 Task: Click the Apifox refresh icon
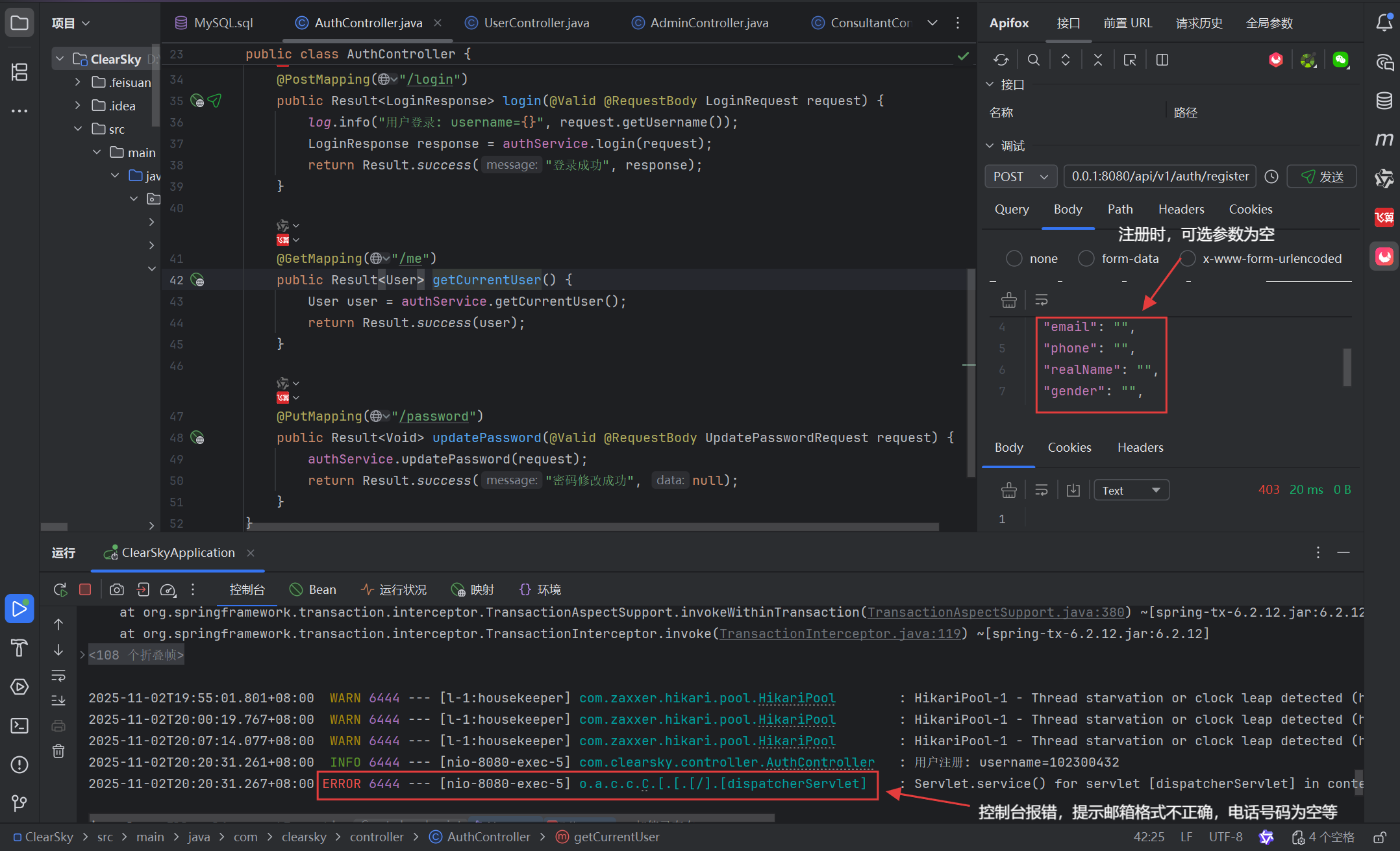click(x=1001, y=60)
